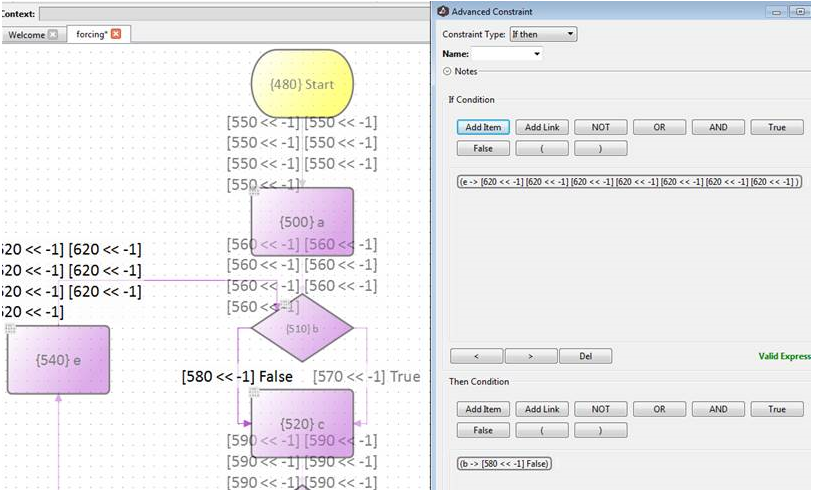Maximize the Advanced Constraint window
The image size is (813, 493).
[x=799, y=11]
